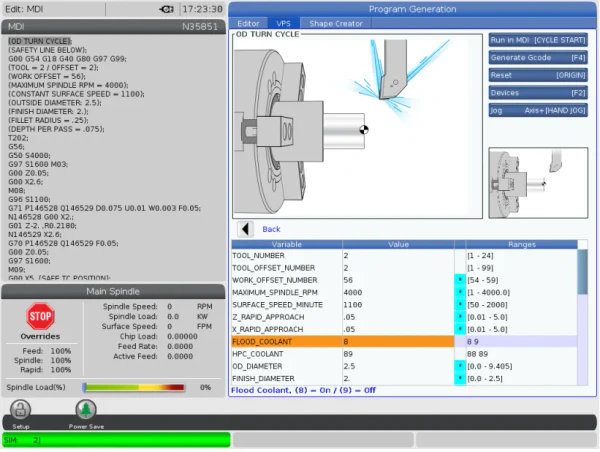The image size is (600, 452).
Task: Click the MDI program header bar
Action: coord(113,27)
